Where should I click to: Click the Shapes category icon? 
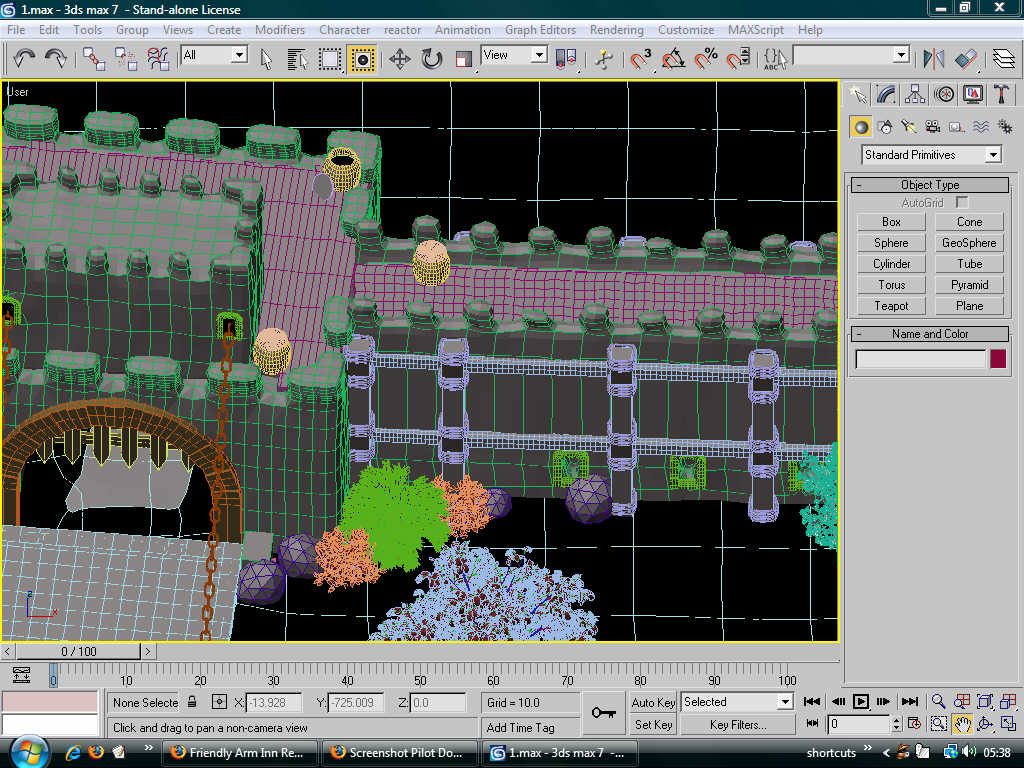[x=885, y=127]
